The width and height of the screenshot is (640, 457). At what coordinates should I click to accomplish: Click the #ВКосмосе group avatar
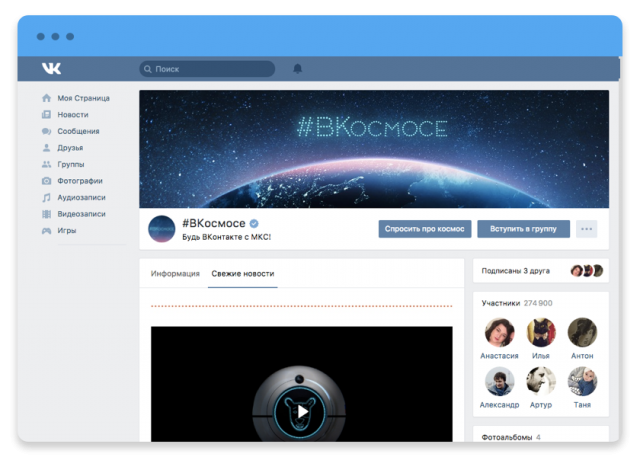162,229
